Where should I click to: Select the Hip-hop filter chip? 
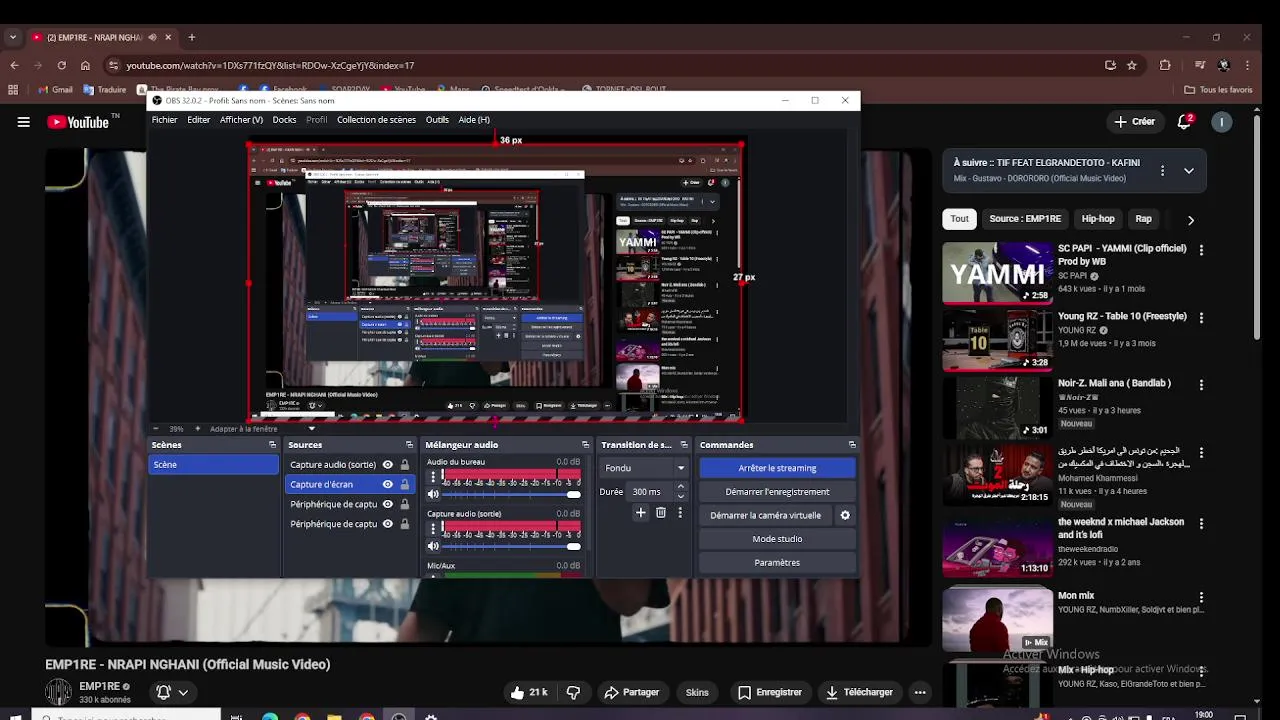coord(1098,219)
